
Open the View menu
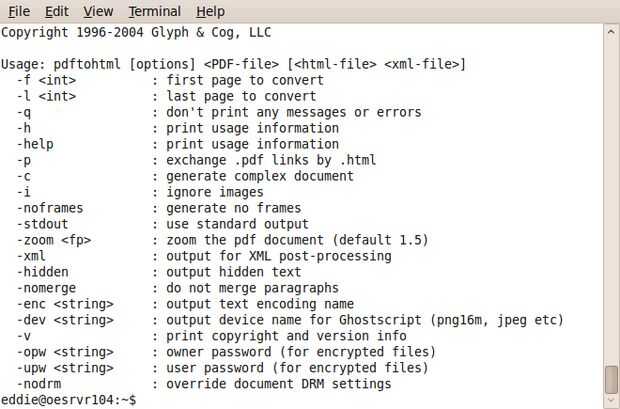98,11
